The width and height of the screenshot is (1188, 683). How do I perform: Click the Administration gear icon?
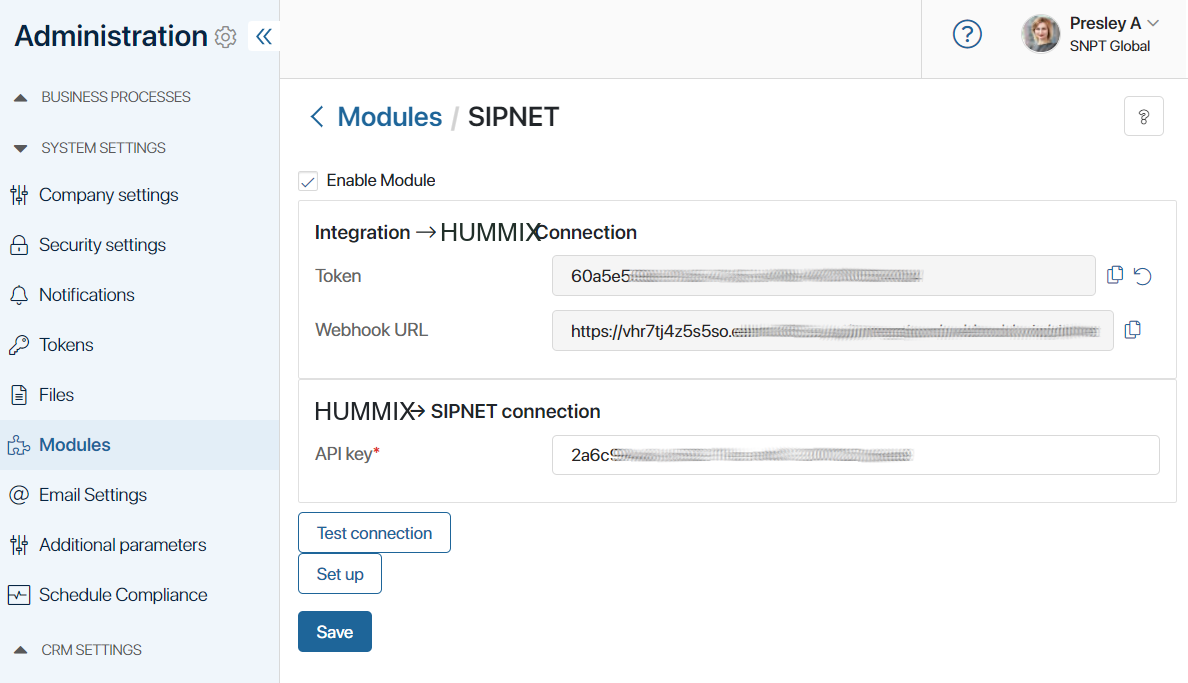point(226,36)
